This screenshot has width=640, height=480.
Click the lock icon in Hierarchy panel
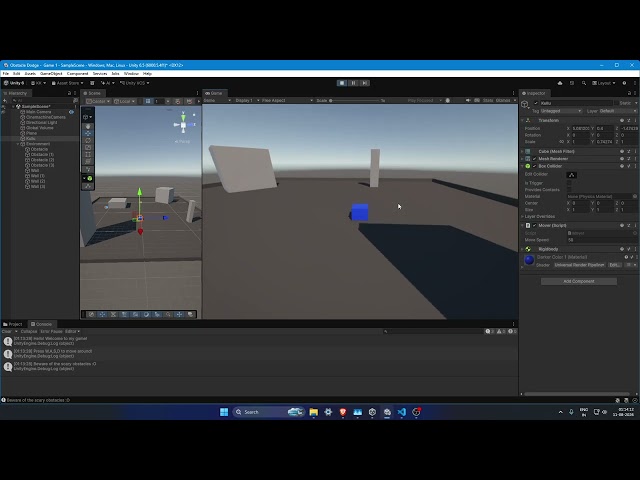(x=69, y=93)
